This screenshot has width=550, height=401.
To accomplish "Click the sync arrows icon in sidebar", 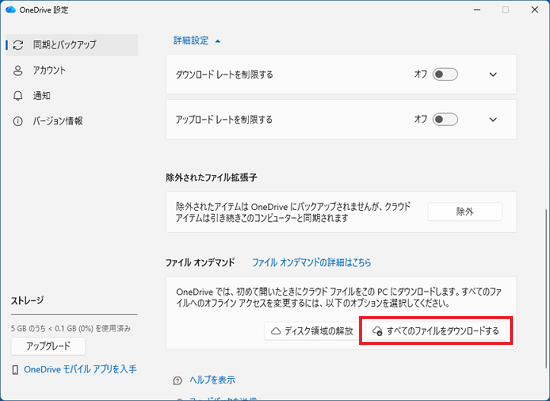I will click(x=18, y=45).
